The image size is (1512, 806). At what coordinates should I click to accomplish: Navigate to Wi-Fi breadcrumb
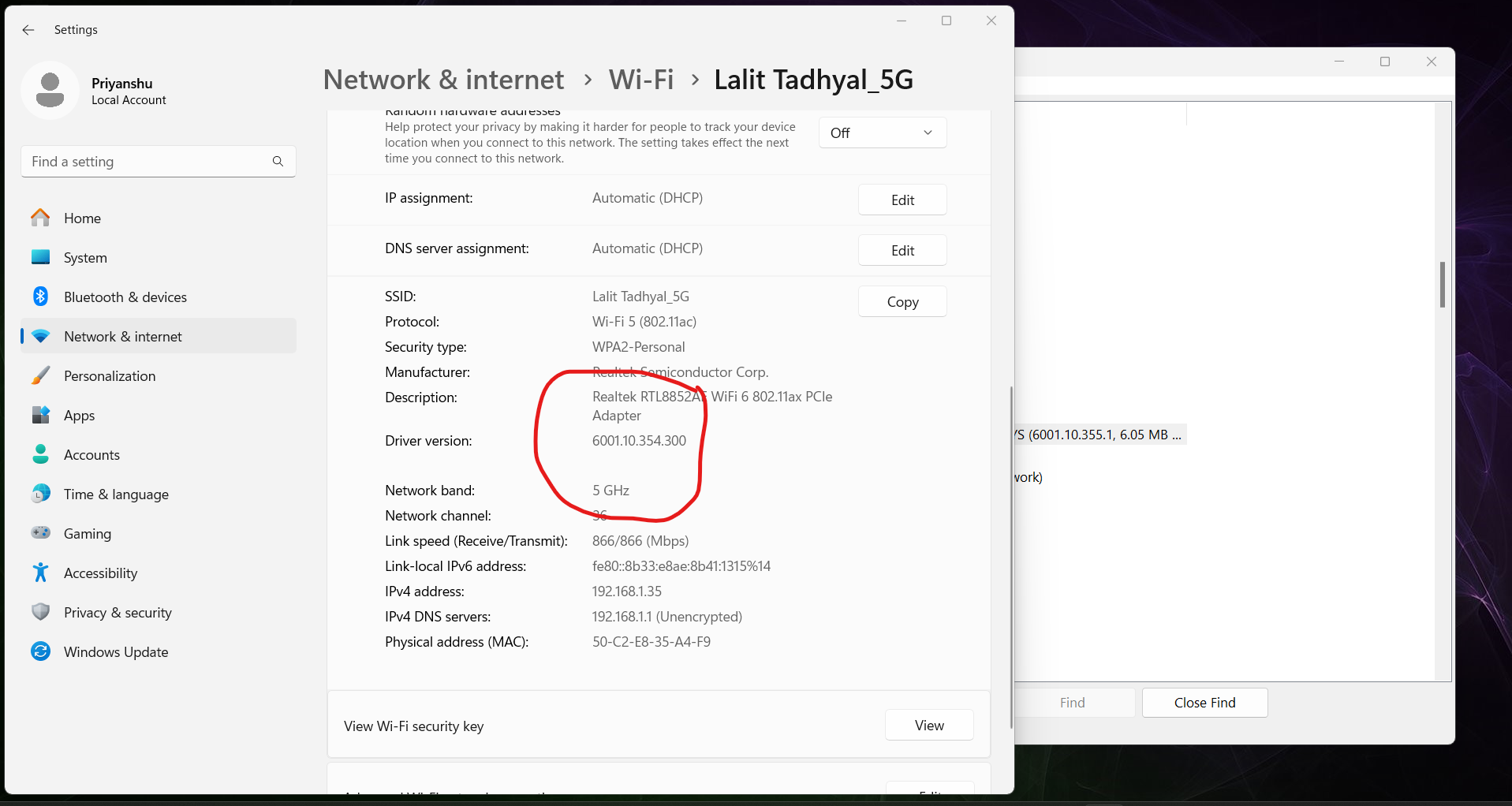[640, 79]
